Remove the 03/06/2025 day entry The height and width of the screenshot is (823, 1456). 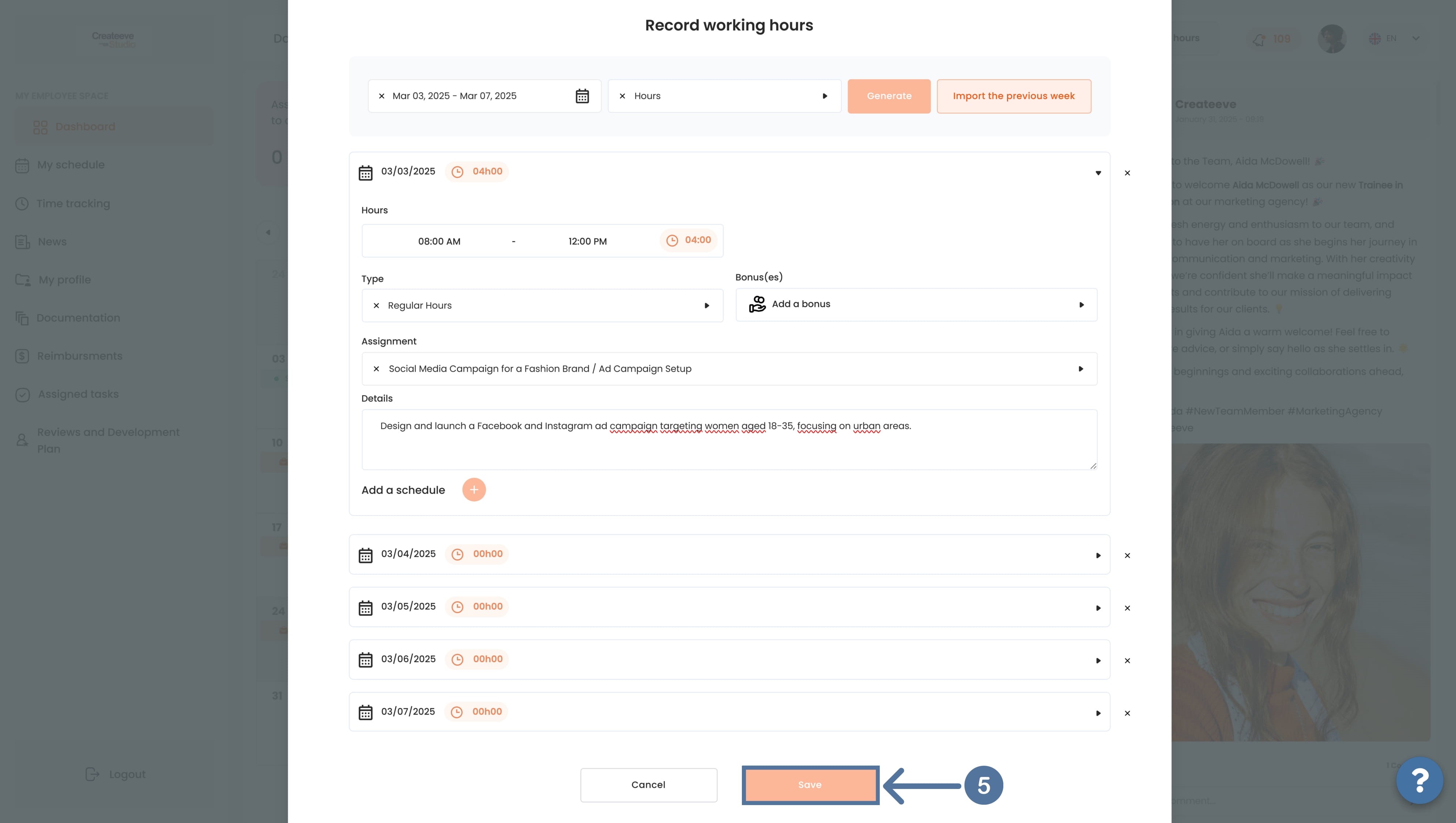click(1127, 661)
